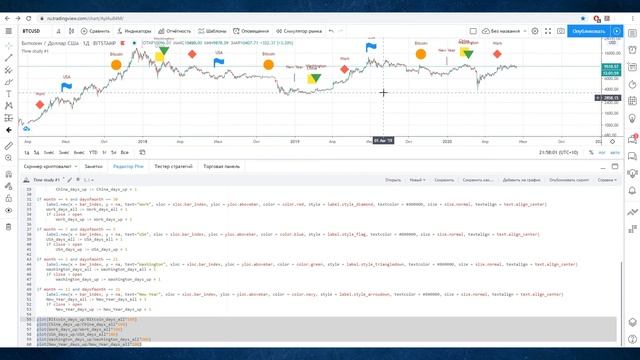The width and height of the screenshot is (640, 360).
Task: Enter fullscreen mode icon
Action: 548,31
